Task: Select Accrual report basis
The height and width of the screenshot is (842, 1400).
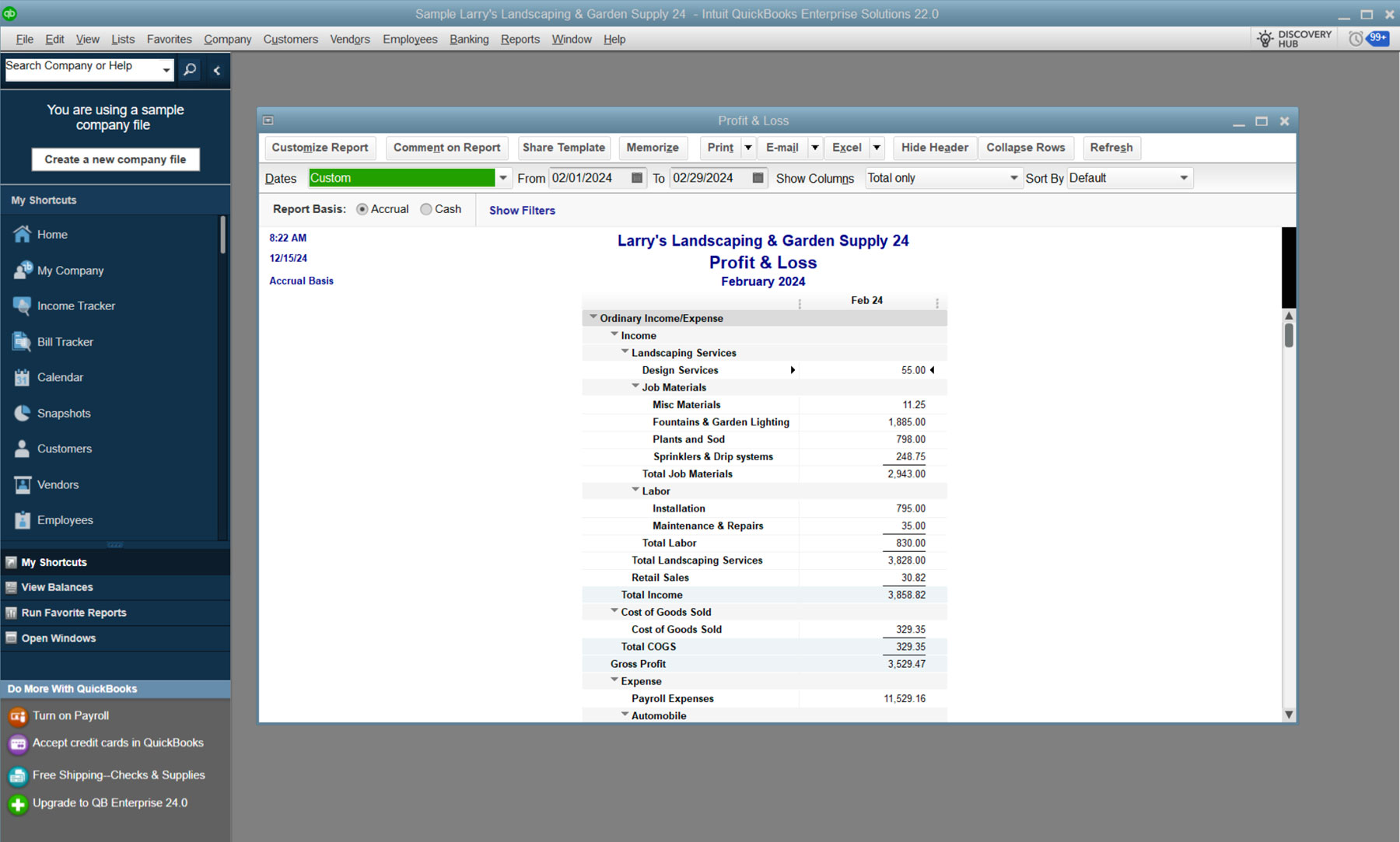Action: tap(362, 209)
